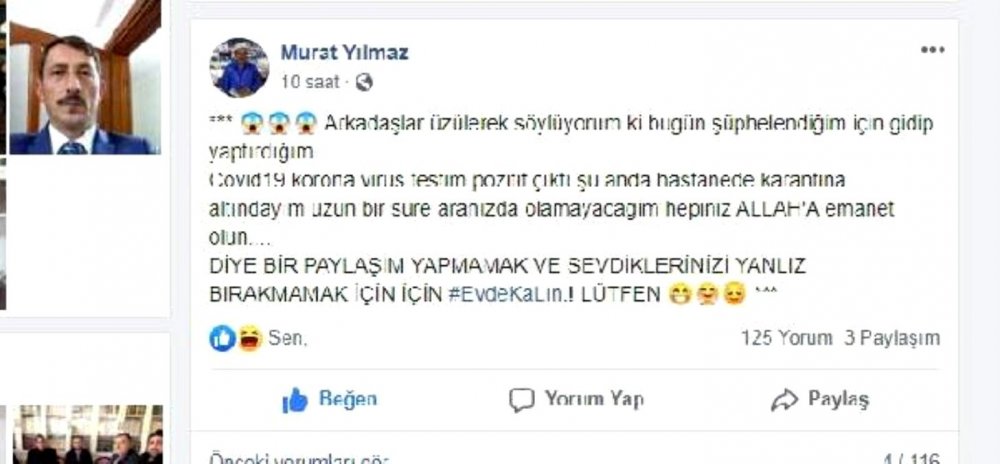Open the group photo thumbnail at bottom left
Viewport: 1000px width, 464px height.
(x=88, y=434)
